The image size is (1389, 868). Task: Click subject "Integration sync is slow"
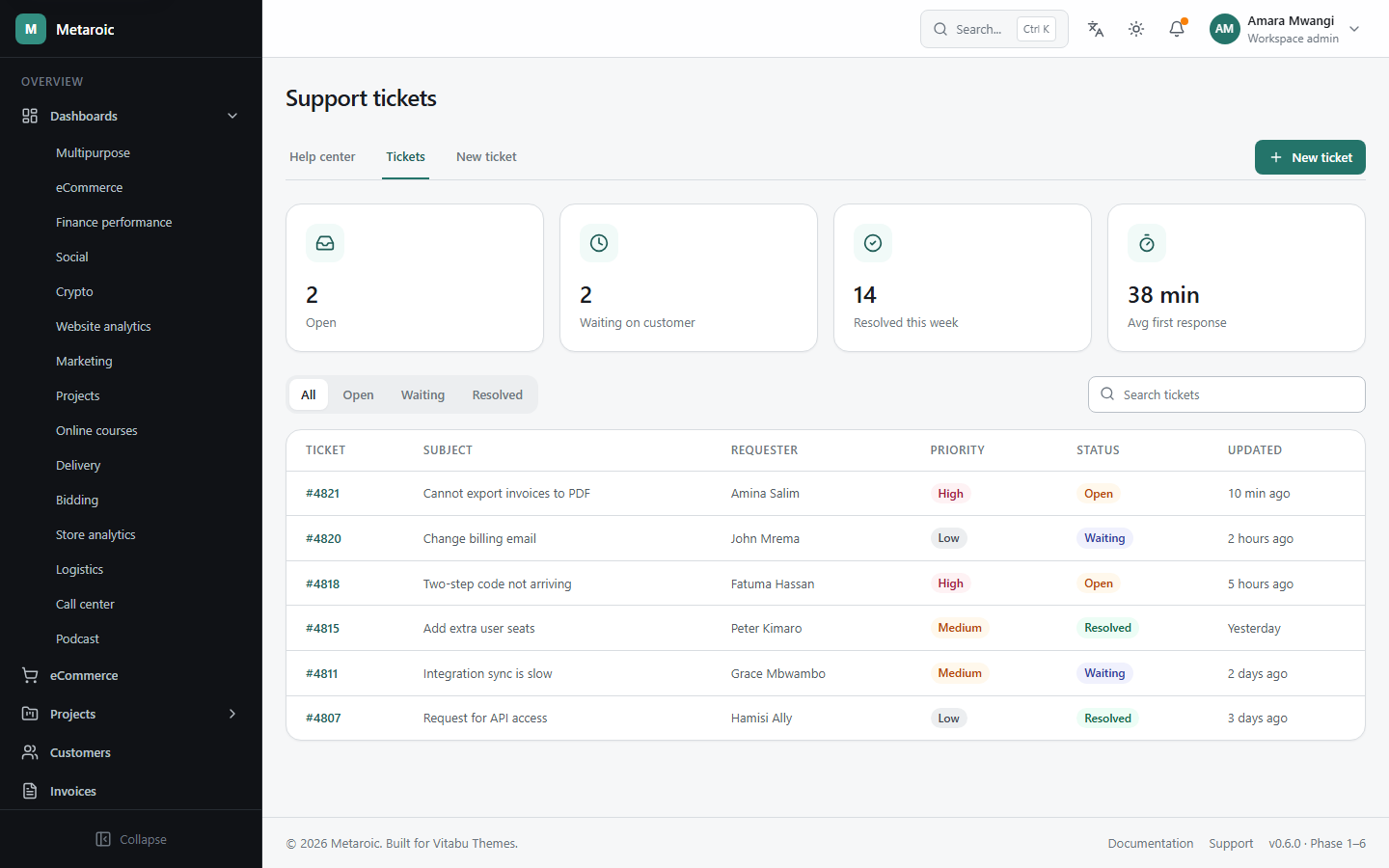click(x=488, y=673)
